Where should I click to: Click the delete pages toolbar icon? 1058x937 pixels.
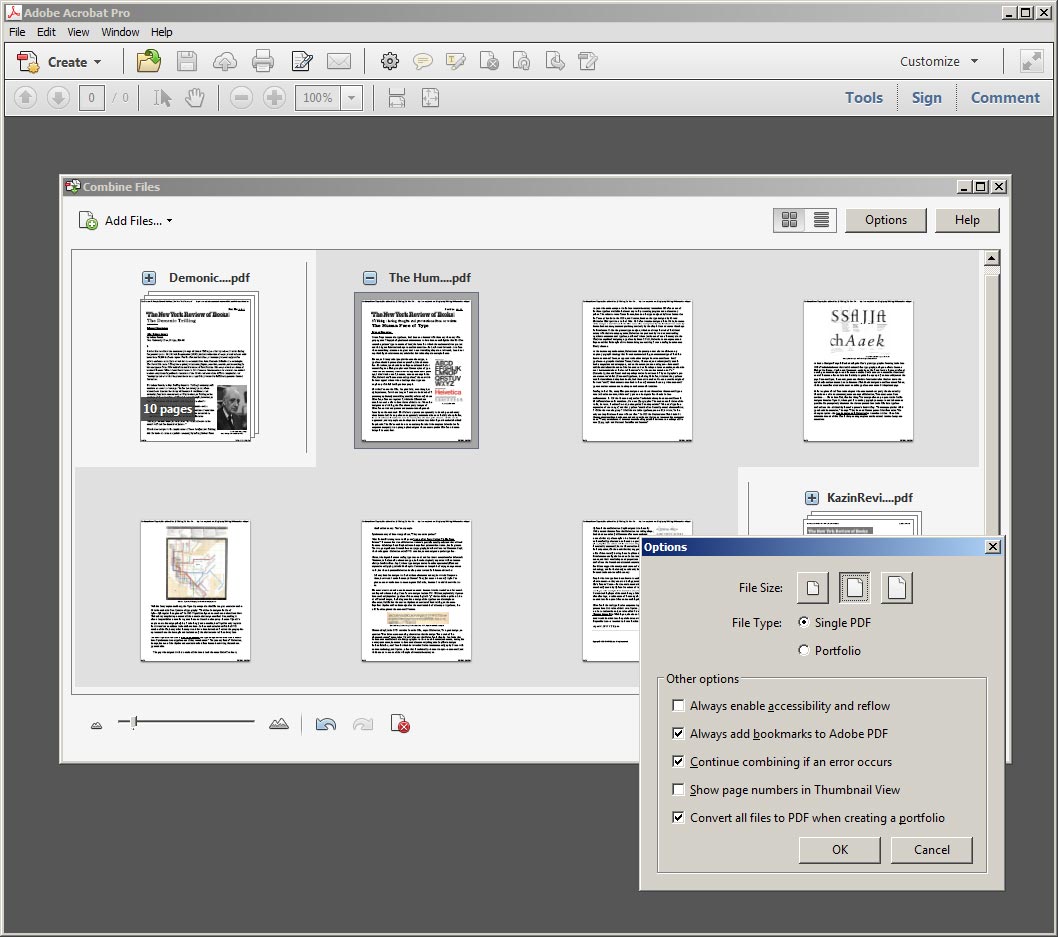tap(489, 61)
